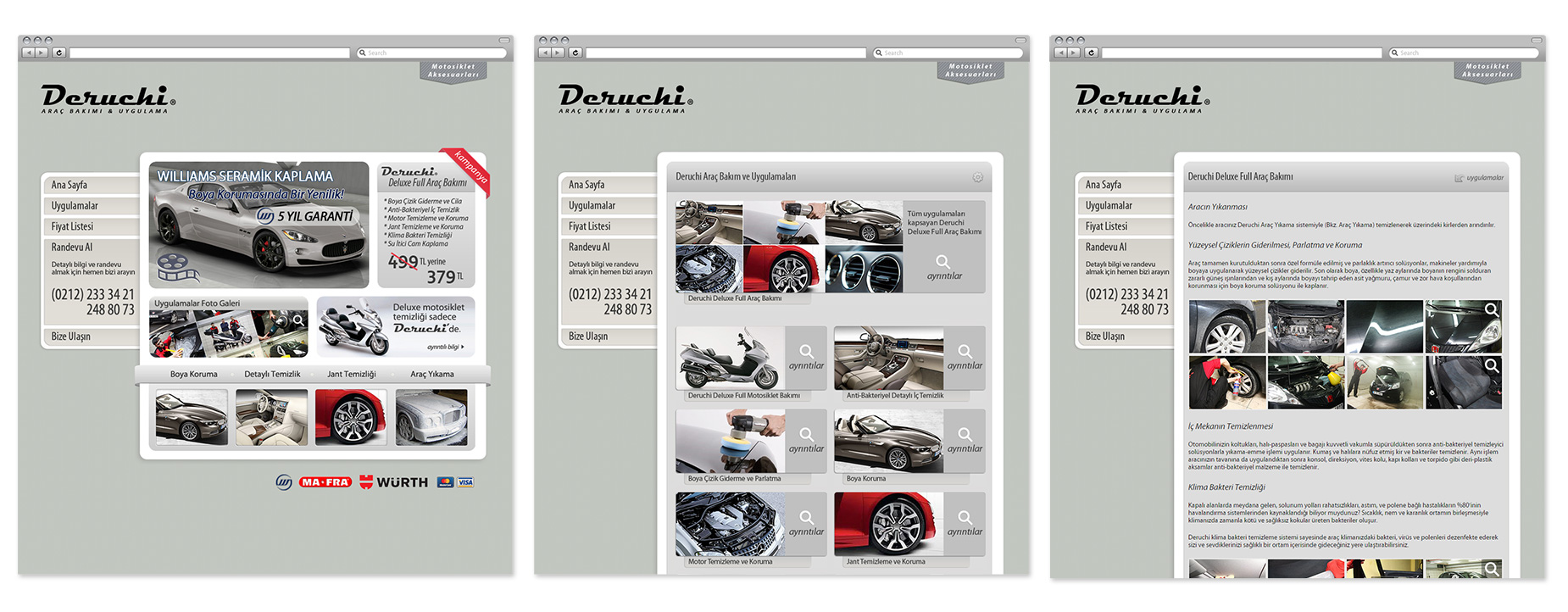Click the Williams Seramik Kaplama banner
Screen dimensions: 1568x612
pos(259,225)
